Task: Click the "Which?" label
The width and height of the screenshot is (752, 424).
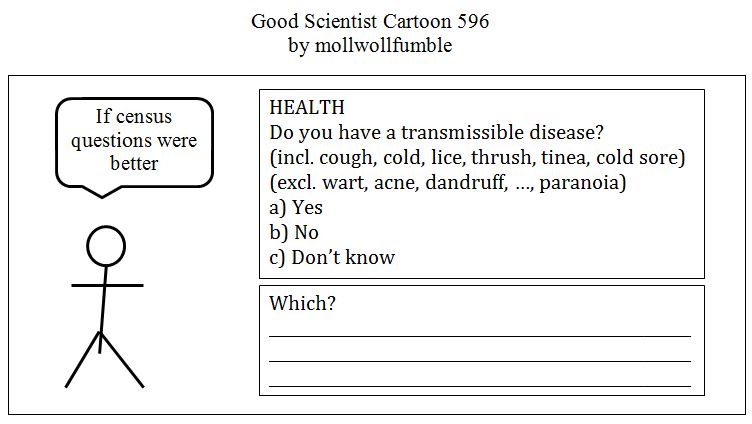Action: pyautogui.click(x=302, y=303)
